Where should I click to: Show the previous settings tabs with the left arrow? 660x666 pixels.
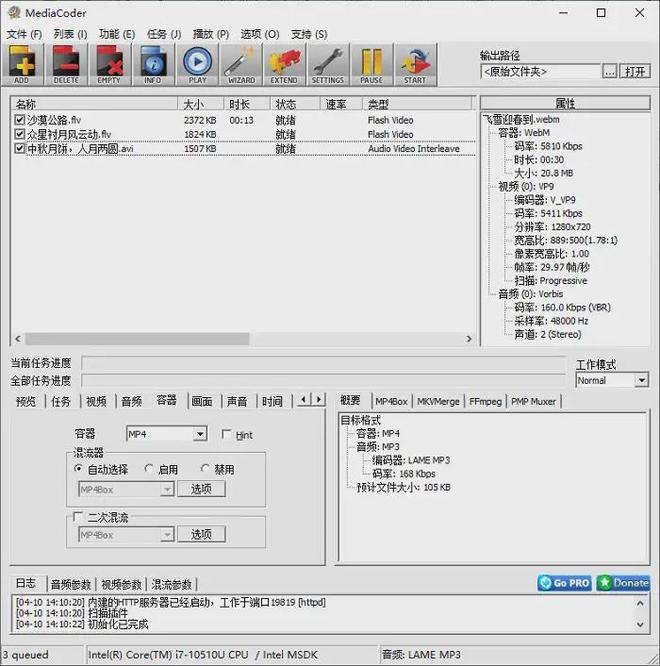tap(303, 400)
